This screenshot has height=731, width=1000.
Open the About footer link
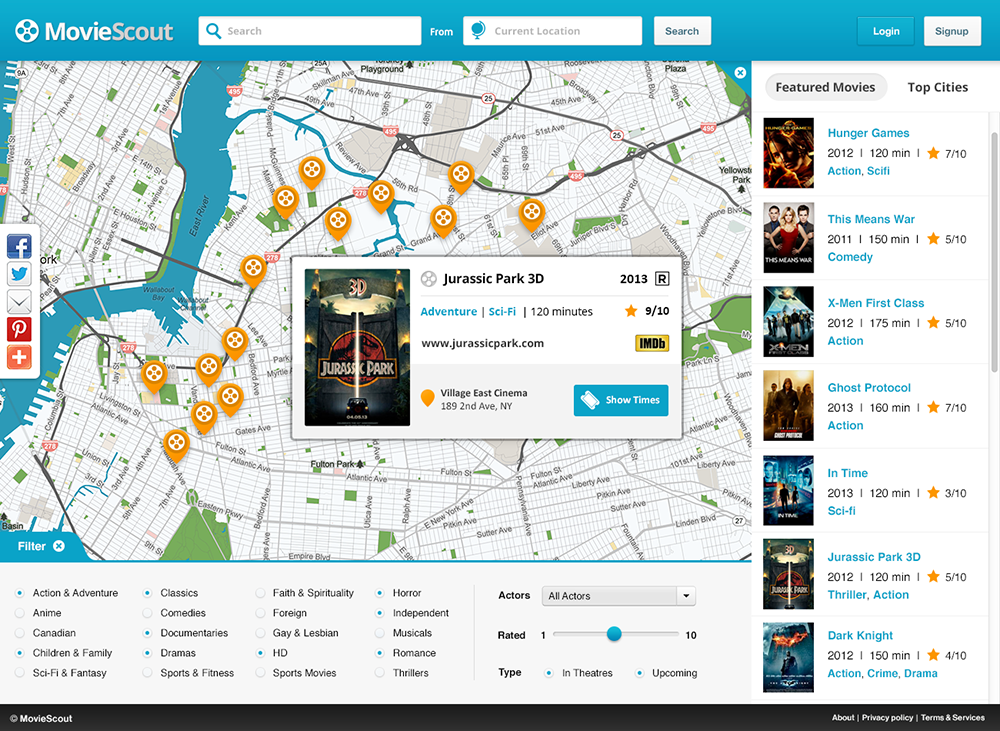842,718
